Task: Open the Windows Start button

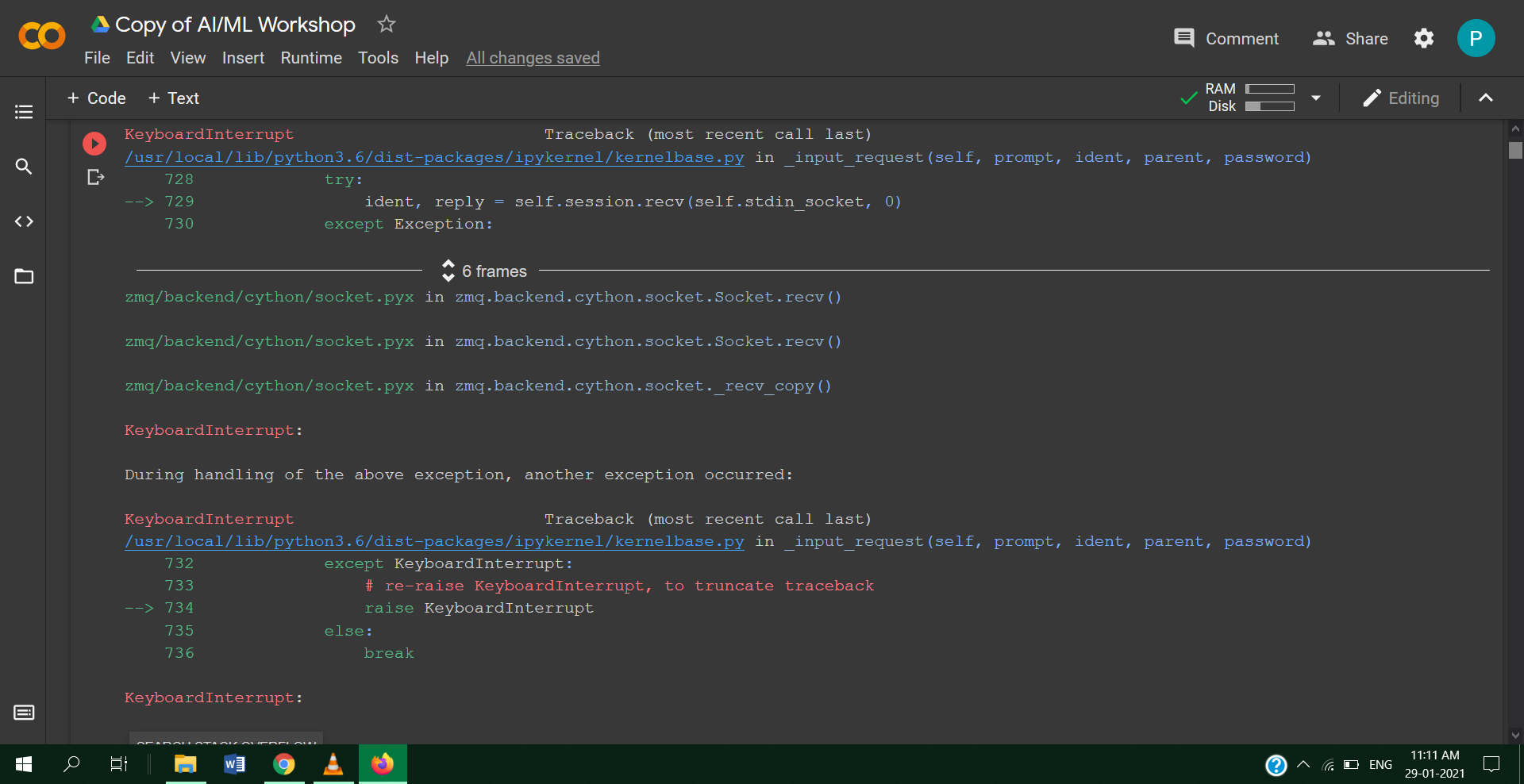Action: 24,764
